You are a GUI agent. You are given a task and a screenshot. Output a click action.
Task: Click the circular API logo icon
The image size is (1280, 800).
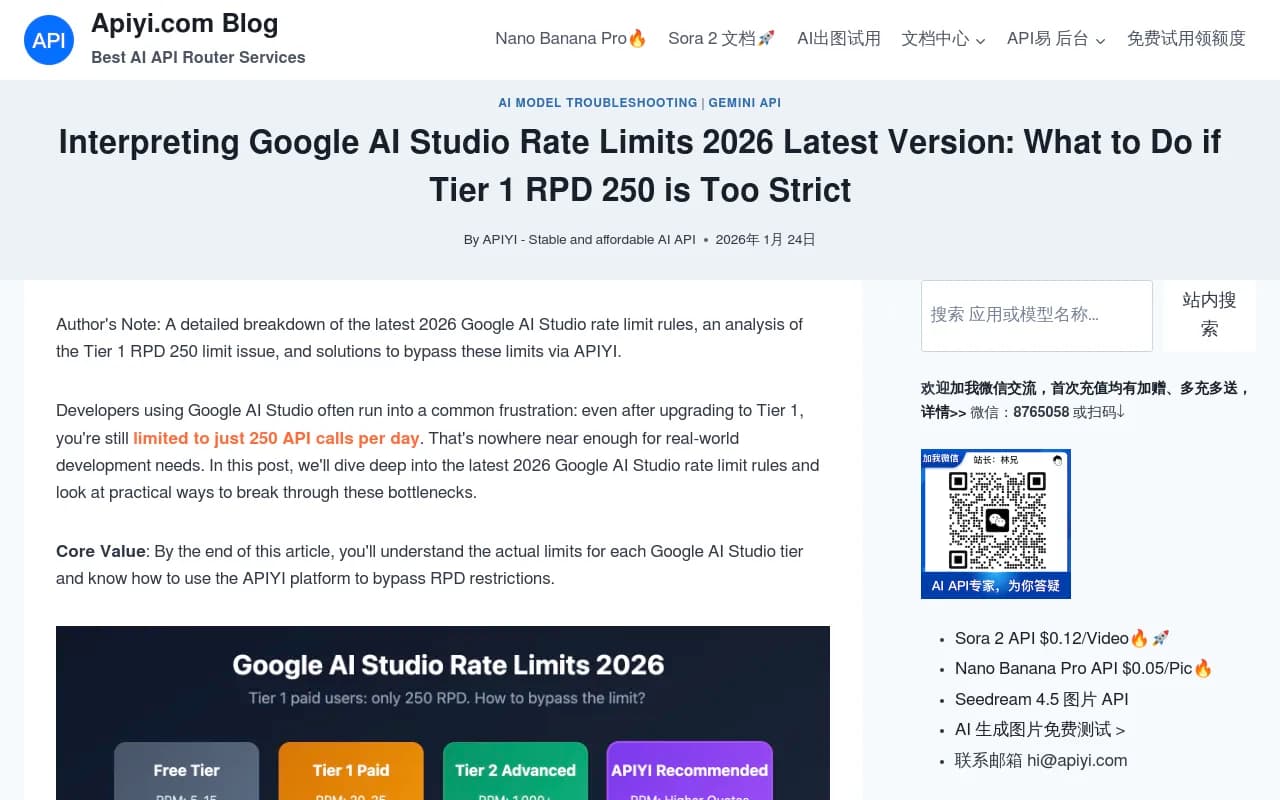(x=49, y=40)
